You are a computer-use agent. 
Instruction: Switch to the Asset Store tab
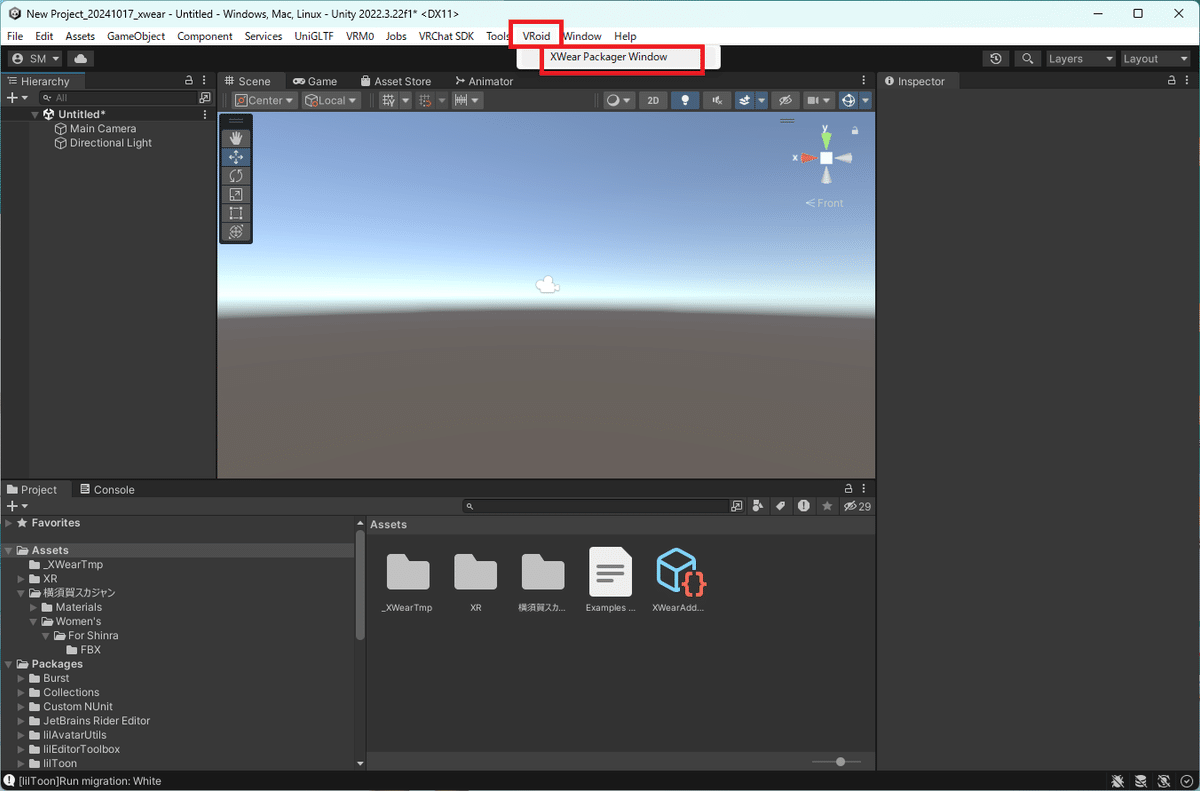tap(394, 81)
